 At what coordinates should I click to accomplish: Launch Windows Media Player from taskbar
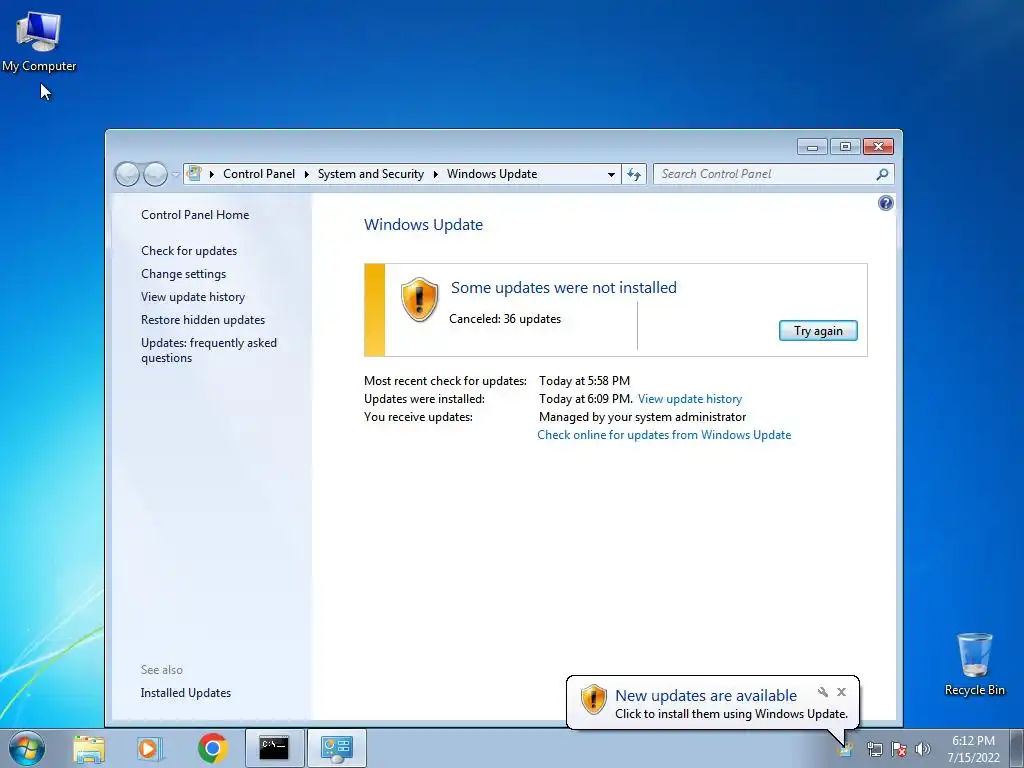150,748
